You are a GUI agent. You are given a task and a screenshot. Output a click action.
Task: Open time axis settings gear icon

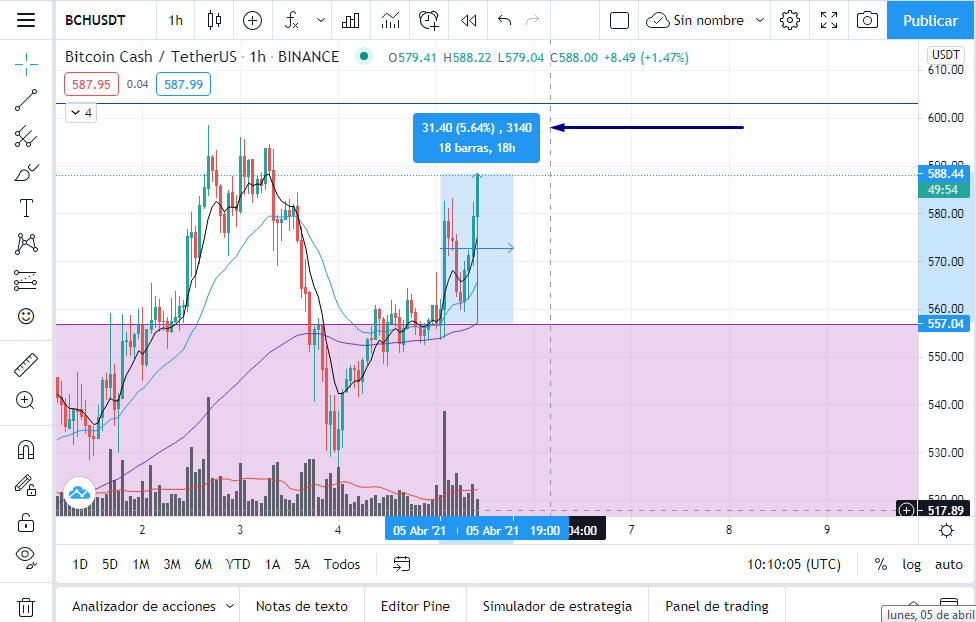tap(946, 530)
